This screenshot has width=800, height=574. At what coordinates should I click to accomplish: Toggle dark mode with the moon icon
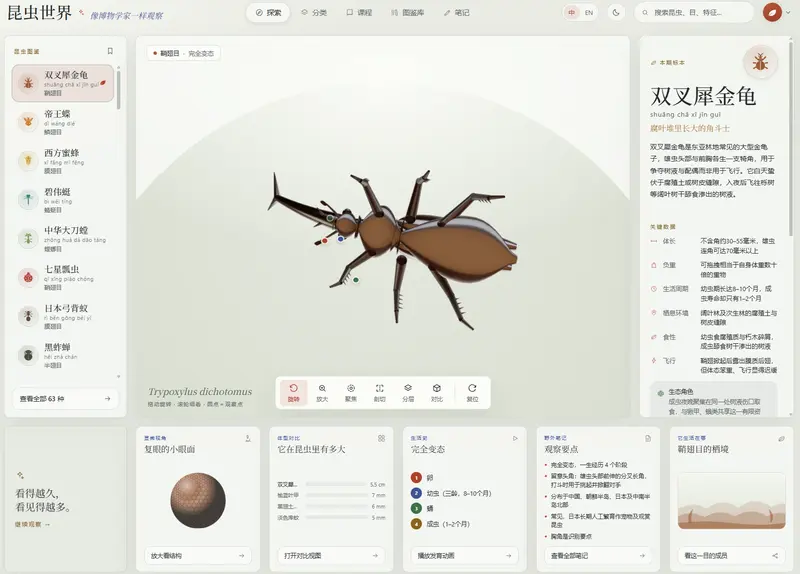[x=616, y=13]
